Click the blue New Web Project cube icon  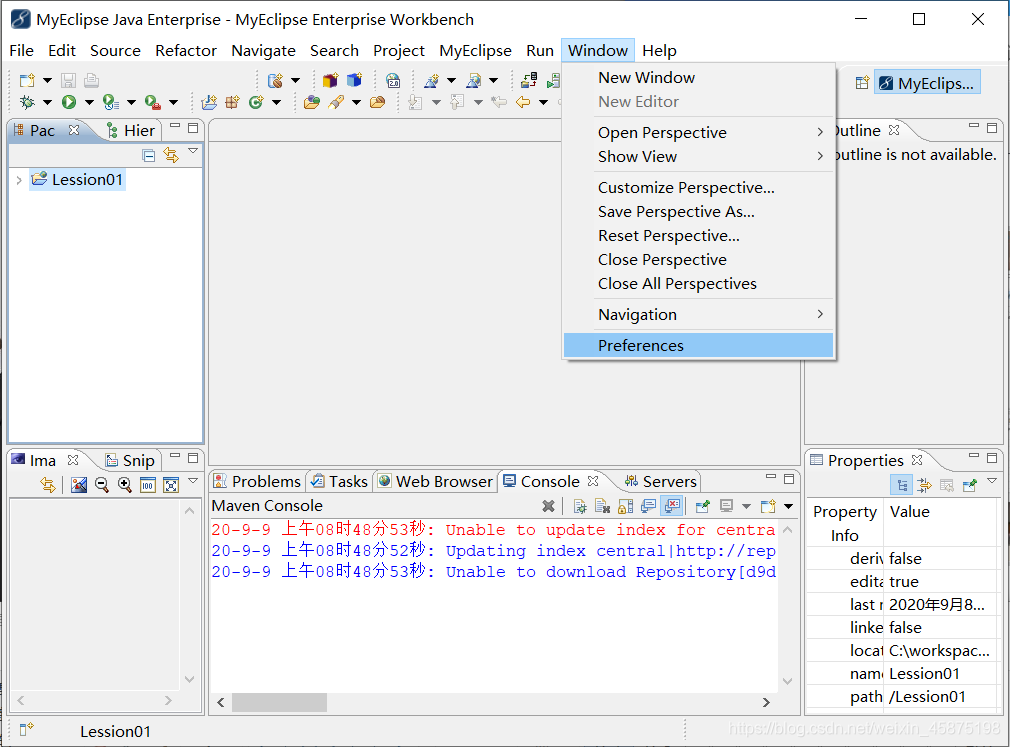[x=354, y=80]
